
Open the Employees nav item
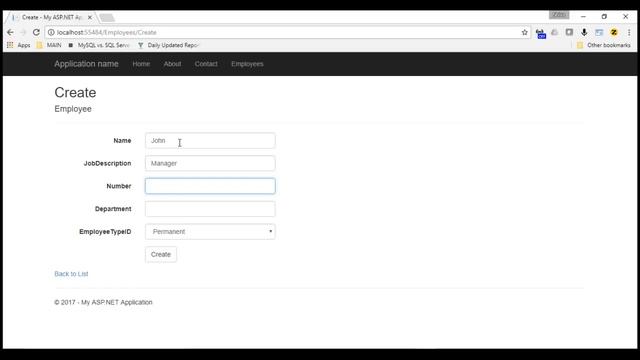click(247, 64)
